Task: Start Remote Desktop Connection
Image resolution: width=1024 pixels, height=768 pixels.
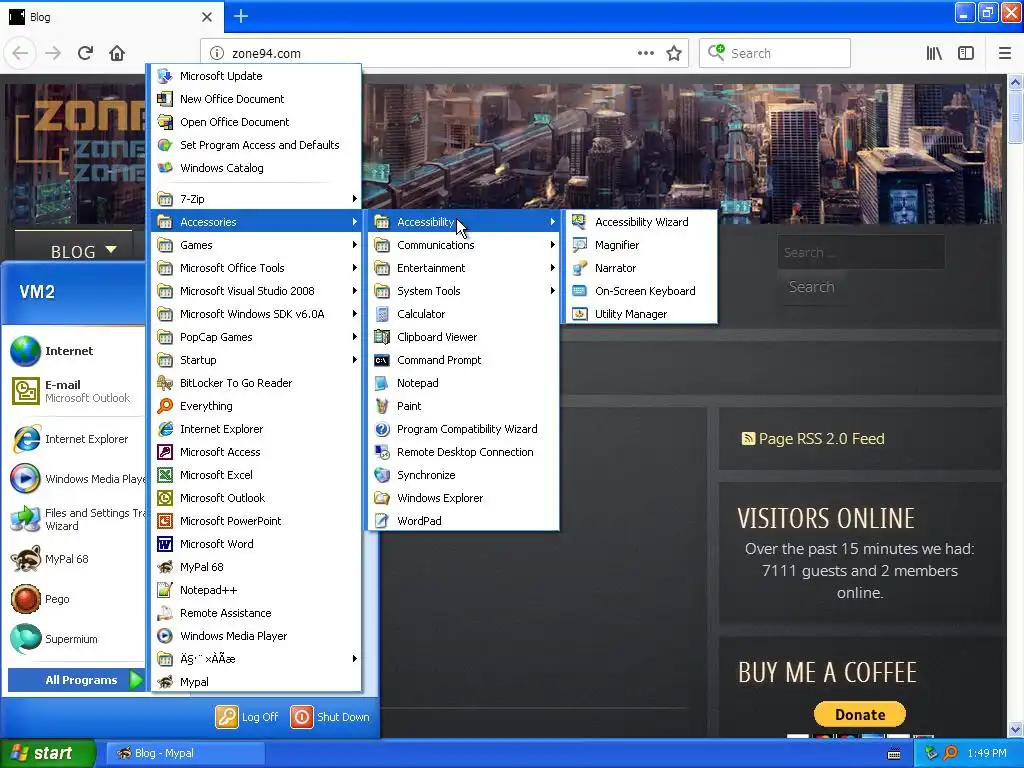Action: 463,452
